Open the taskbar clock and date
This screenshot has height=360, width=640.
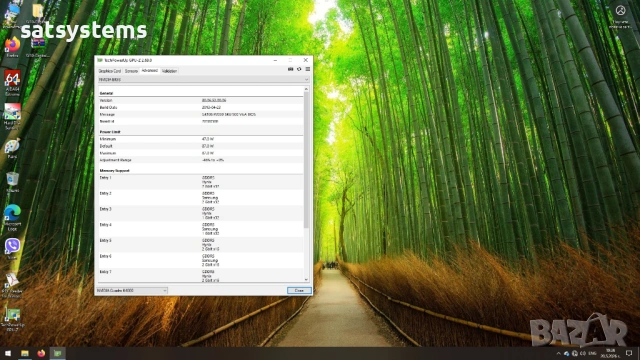pos(610,353)
